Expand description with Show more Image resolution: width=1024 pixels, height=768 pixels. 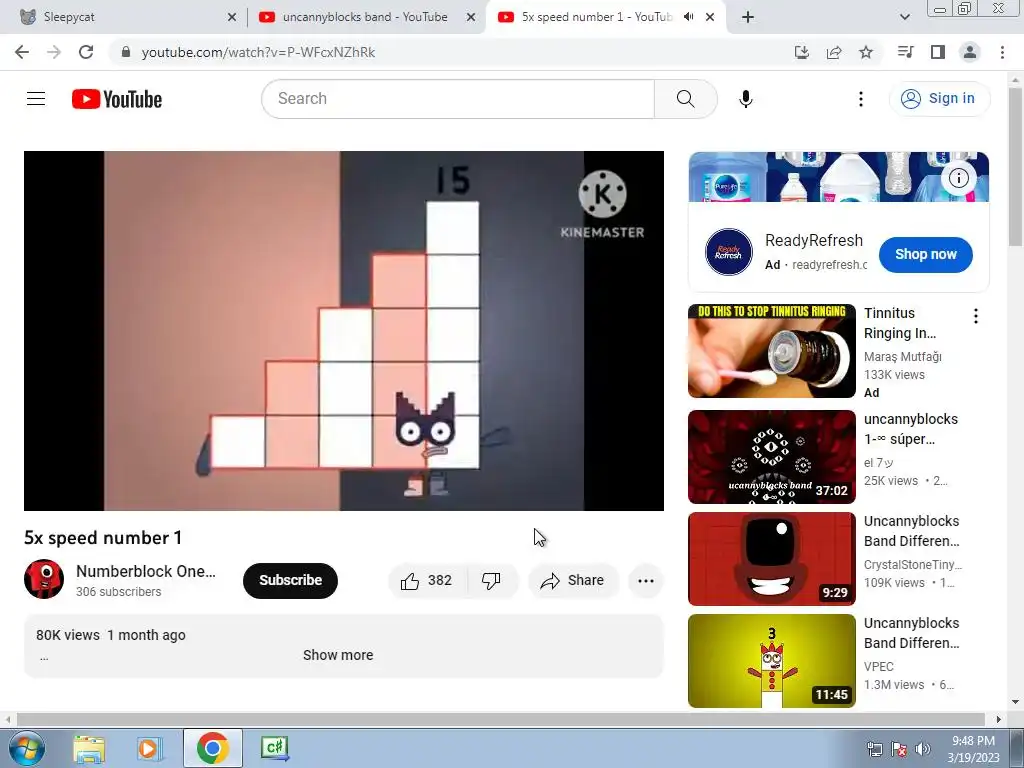pyautogui.click(x=338, y=655)
